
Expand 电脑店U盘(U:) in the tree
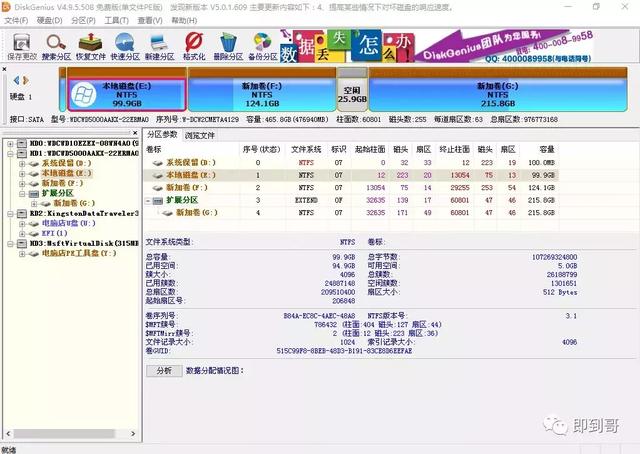[x=22, y=224]
